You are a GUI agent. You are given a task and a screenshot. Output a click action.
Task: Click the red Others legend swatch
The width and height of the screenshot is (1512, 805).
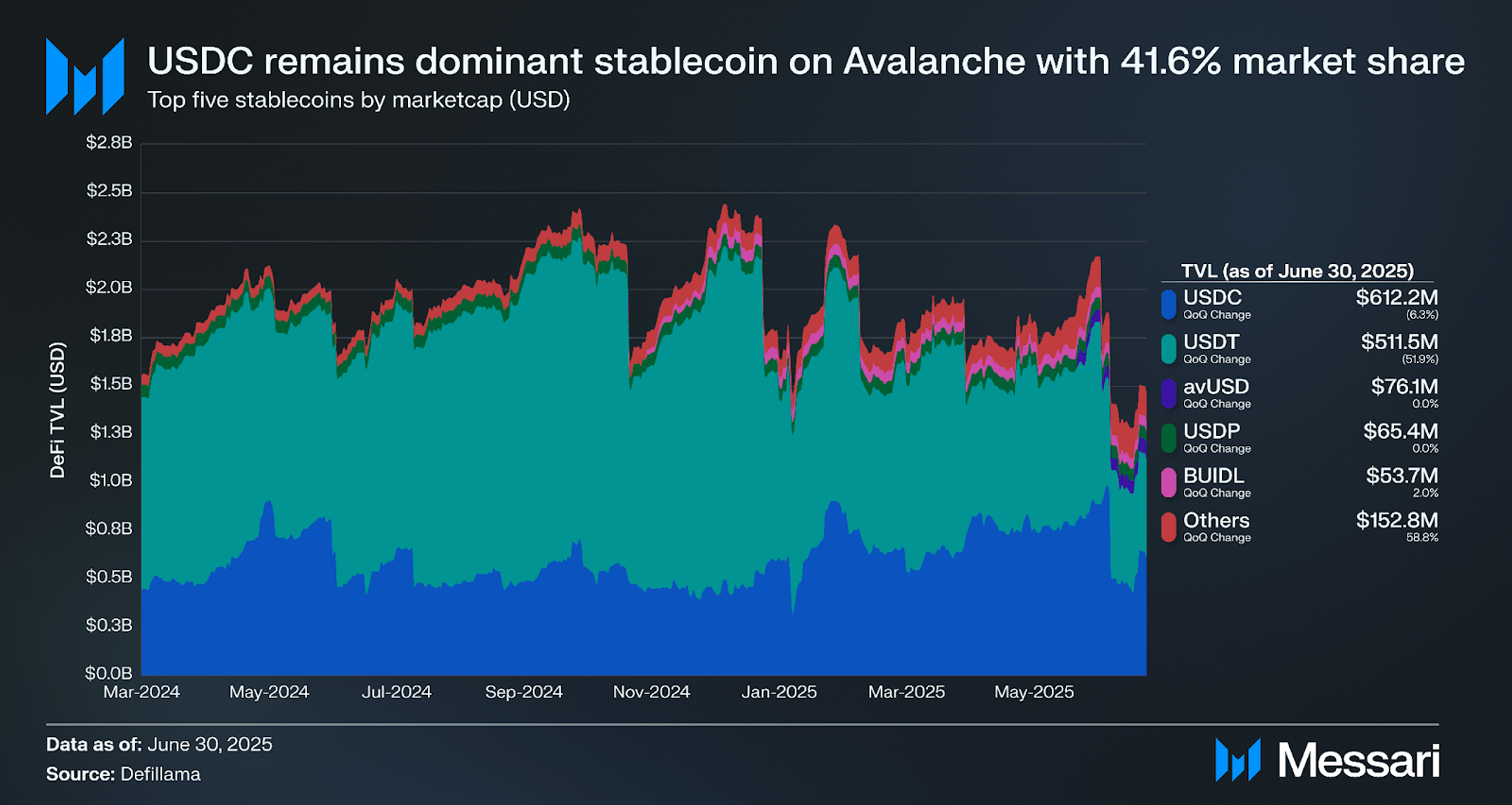tap(1169, 526)
